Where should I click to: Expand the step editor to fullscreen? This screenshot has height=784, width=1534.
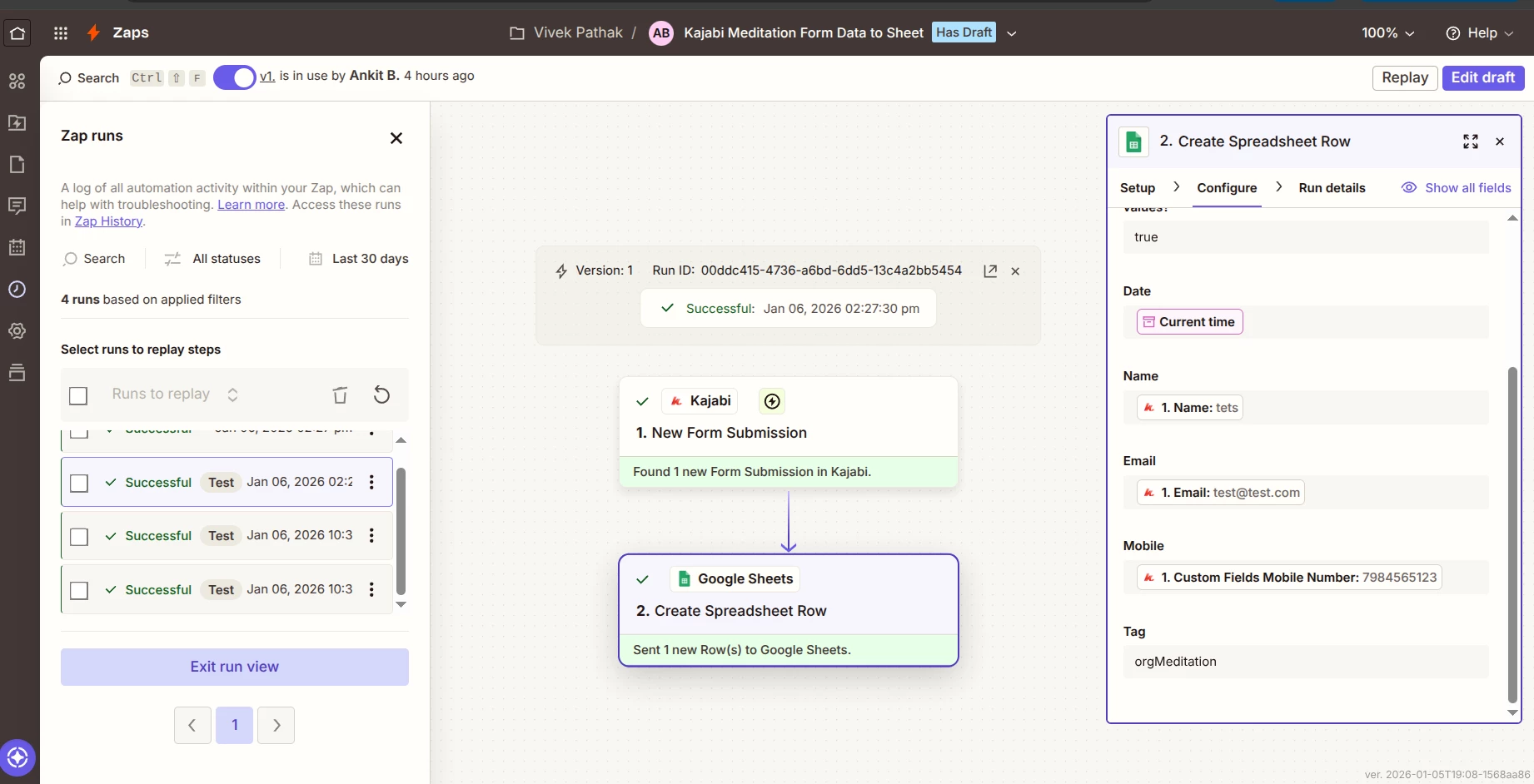1471,141
